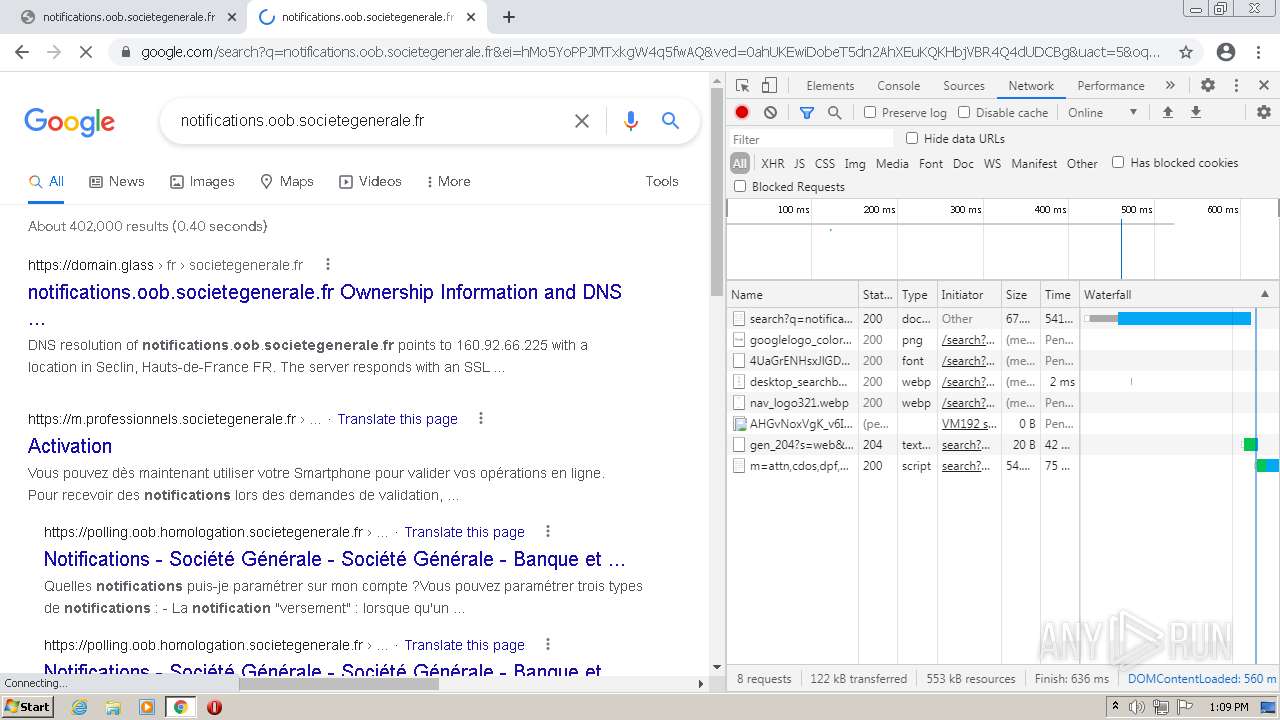Open the DevTools three-dot customize menu
The width and height of the screenshot is (1280, 720).
pos(1236,86)
